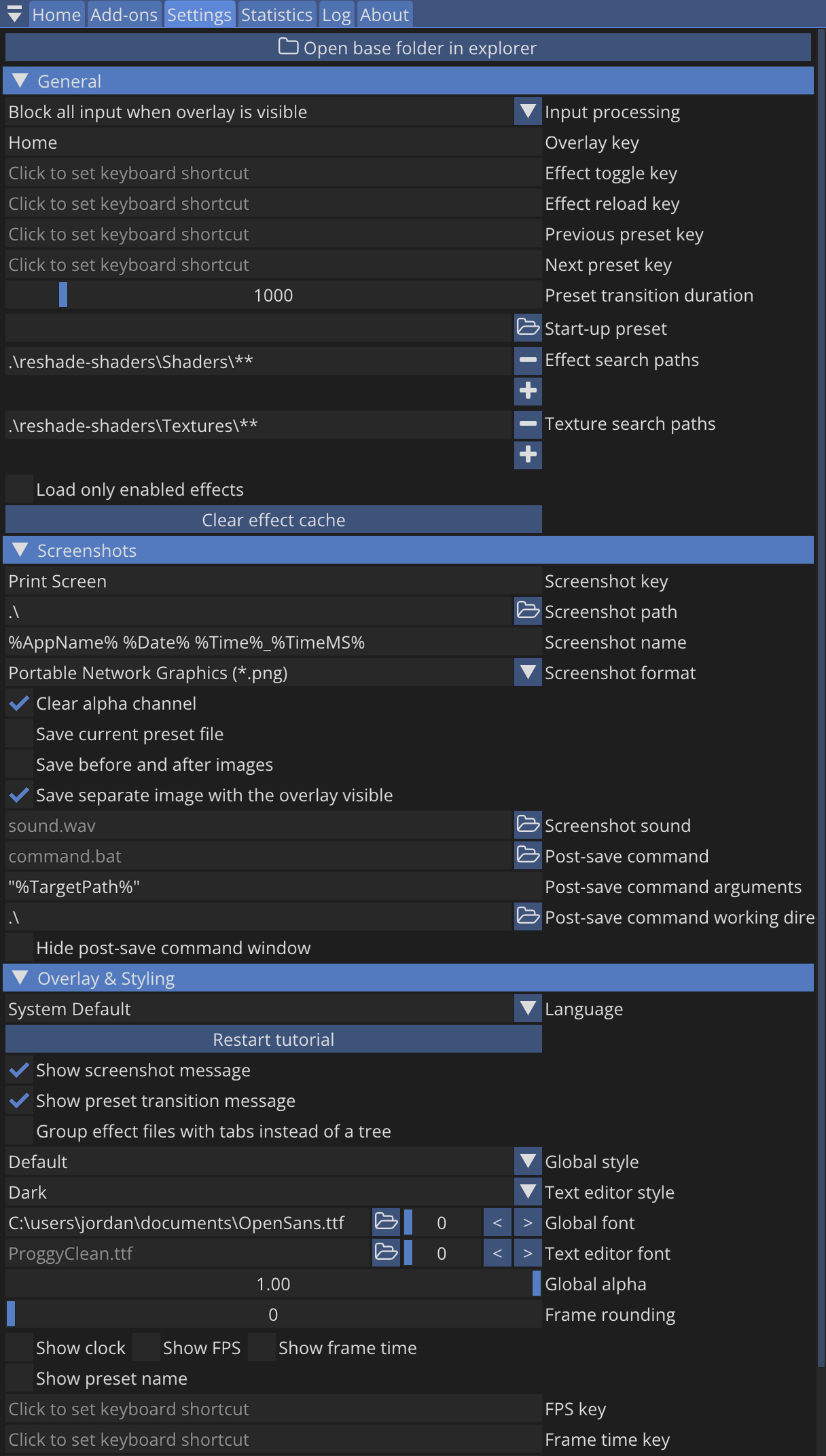This screenshot has width=826, height=1456.
Task: Remove the Shaders effect search path
Action: click(528, 360)
